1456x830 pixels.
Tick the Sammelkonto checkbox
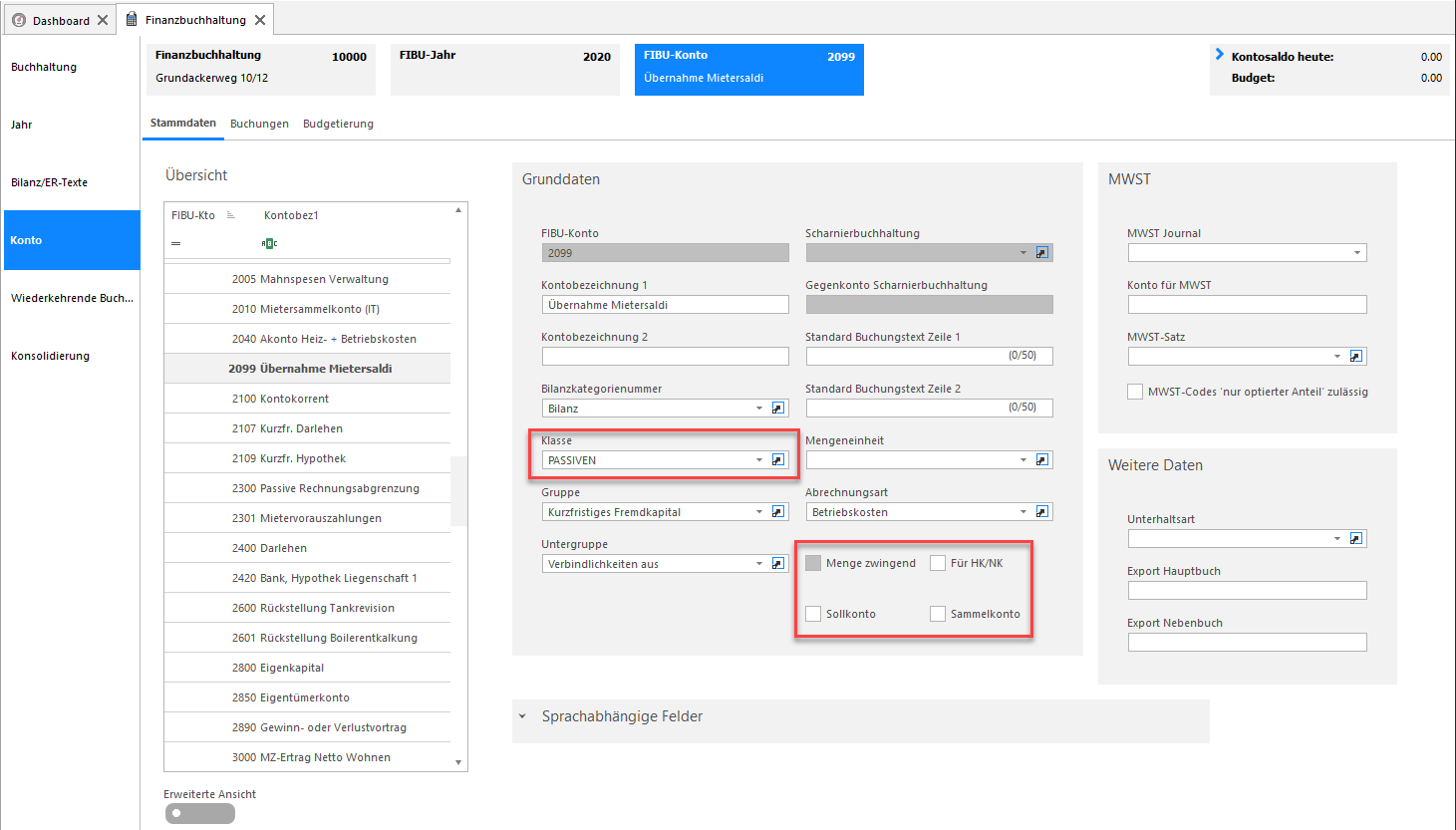click(938, 614)
